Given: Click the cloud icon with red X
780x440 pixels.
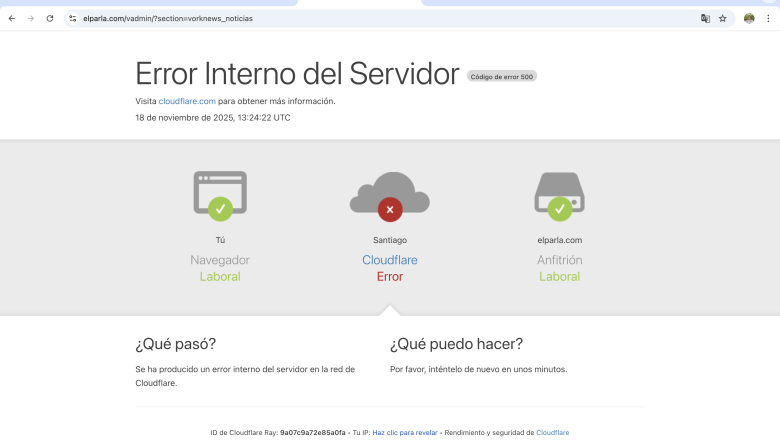Looking at the screenshot, I should click(390, 197).
